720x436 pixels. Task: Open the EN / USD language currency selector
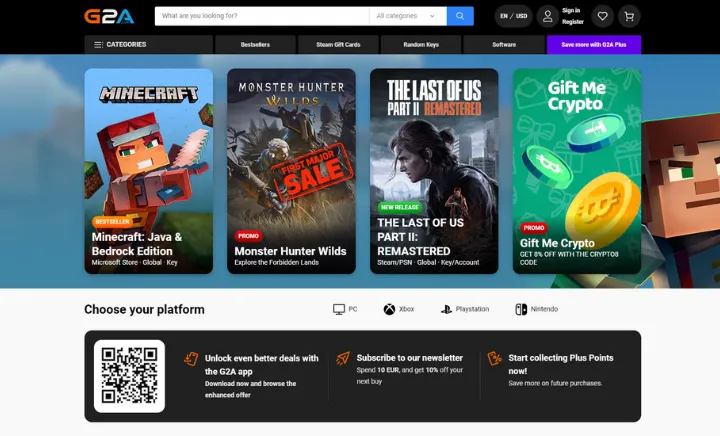[513, 16]
